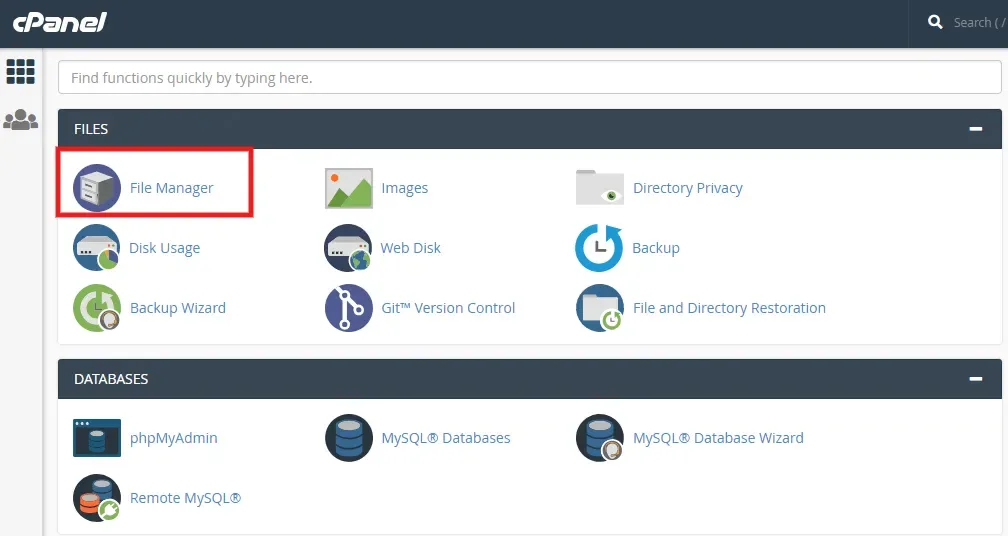Open the phpMyAdmin link
The width and height of the screenshot is (1008, 536).
click(x=174, y=438)
